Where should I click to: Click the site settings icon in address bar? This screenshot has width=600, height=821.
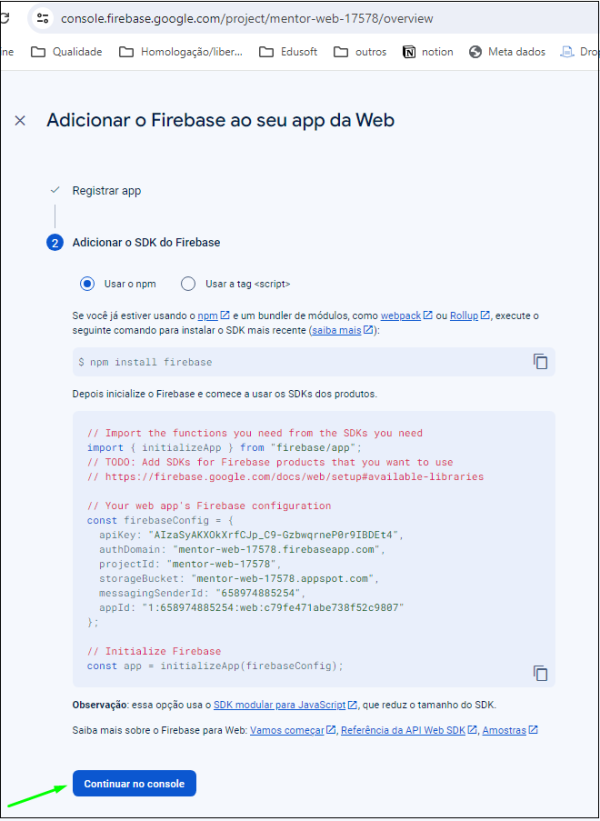pos(43,18)
